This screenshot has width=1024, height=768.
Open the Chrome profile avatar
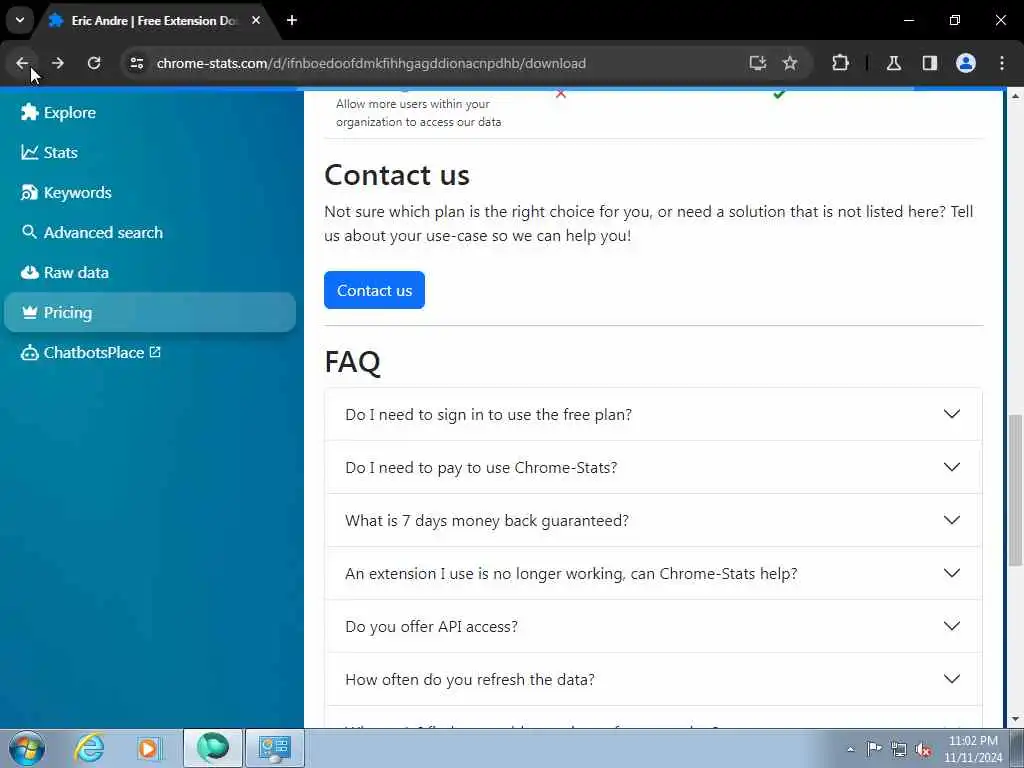[x=966, y=63]
